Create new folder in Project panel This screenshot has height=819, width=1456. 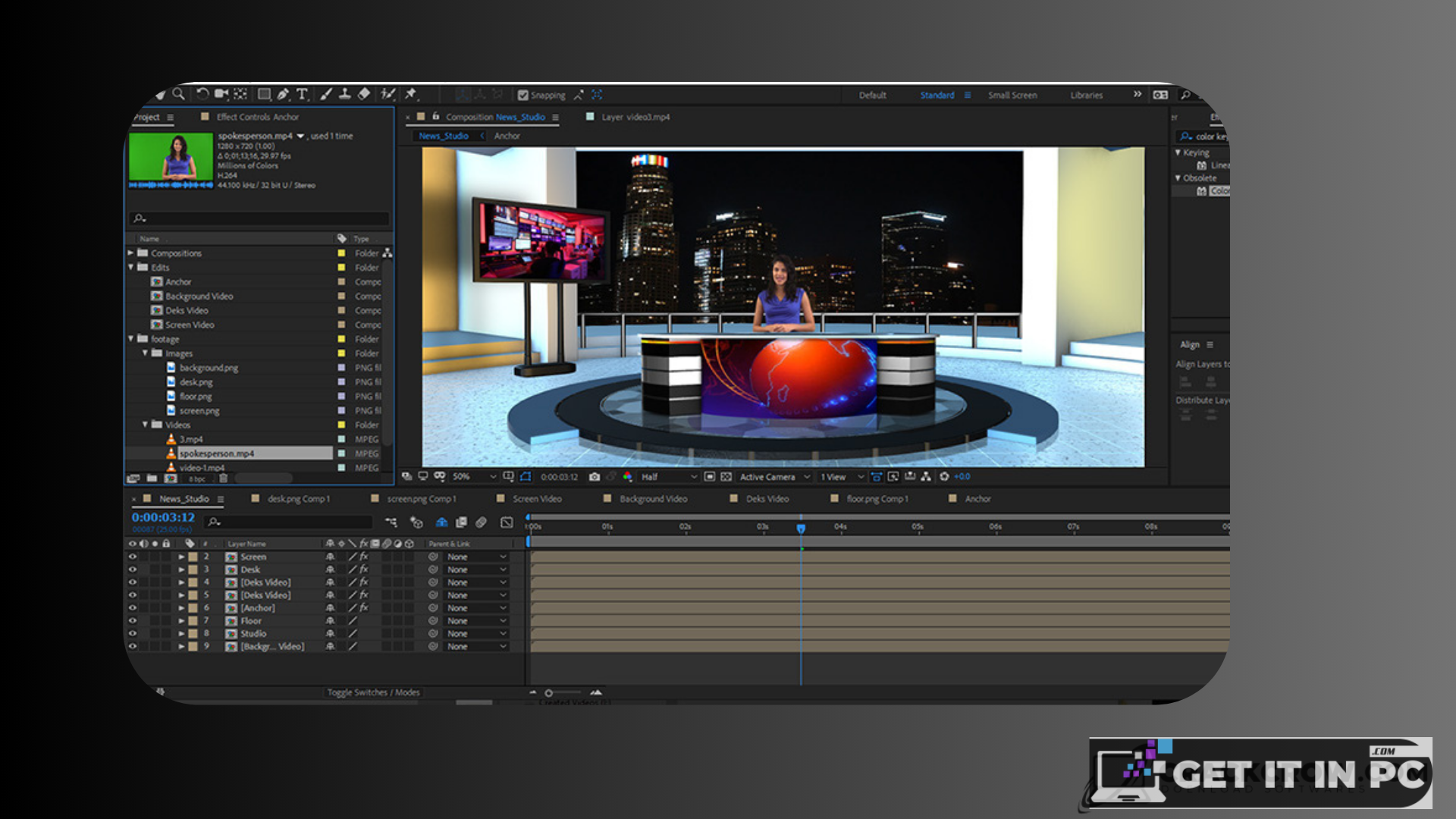[152, 479]
